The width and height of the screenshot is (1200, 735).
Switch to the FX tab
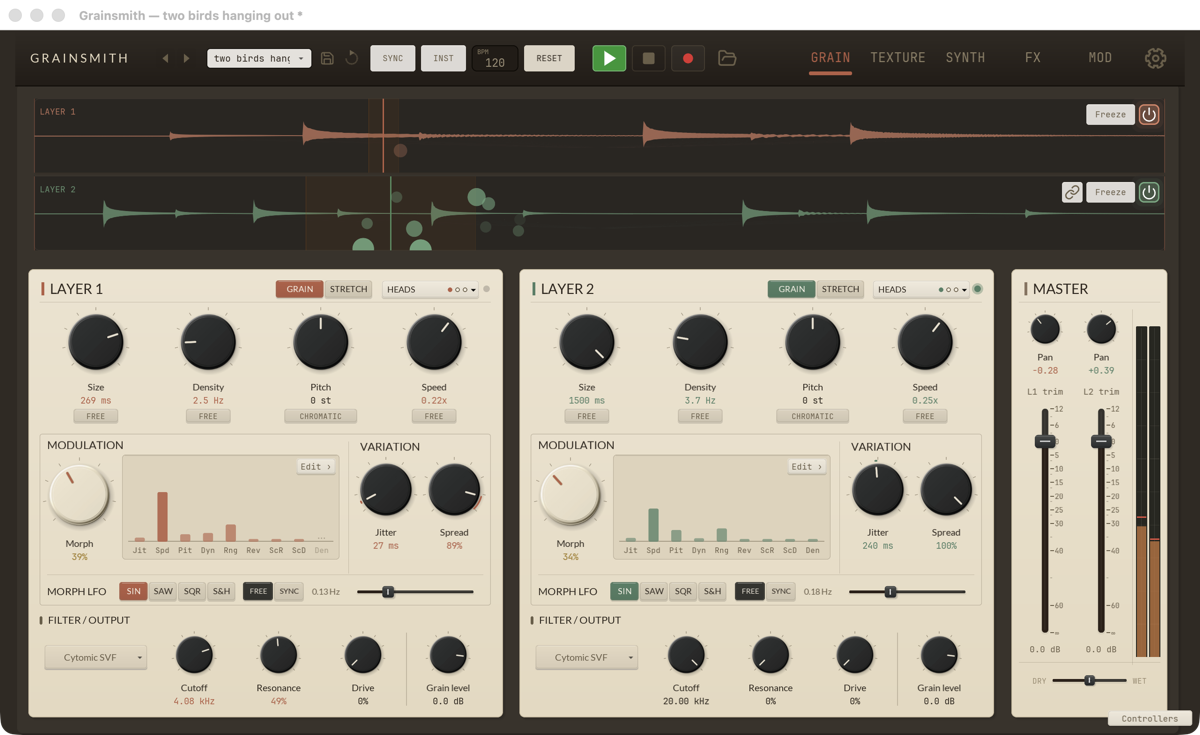coord(1033,58)
